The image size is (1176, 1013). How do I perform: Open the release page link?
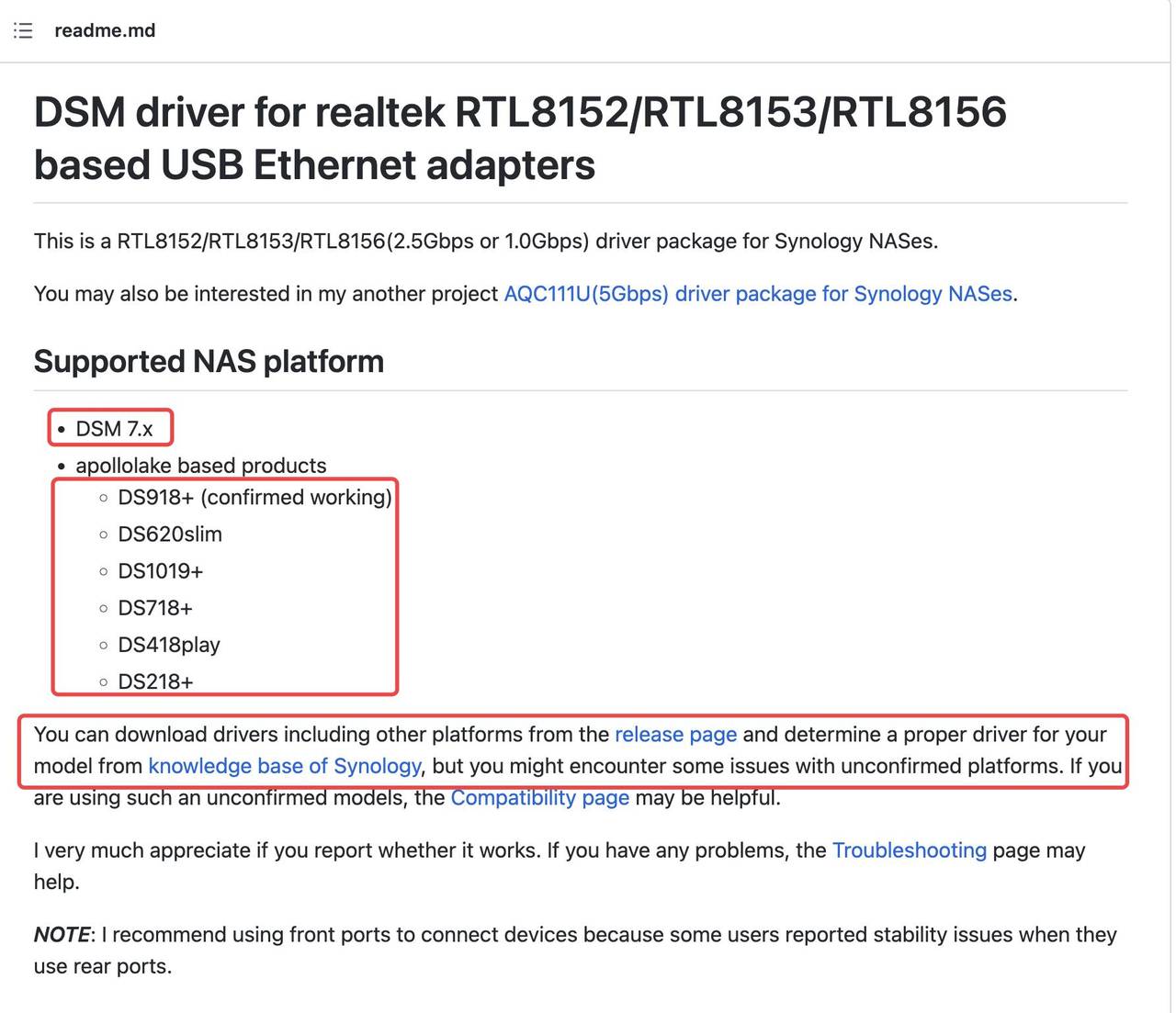coord(676,734)
